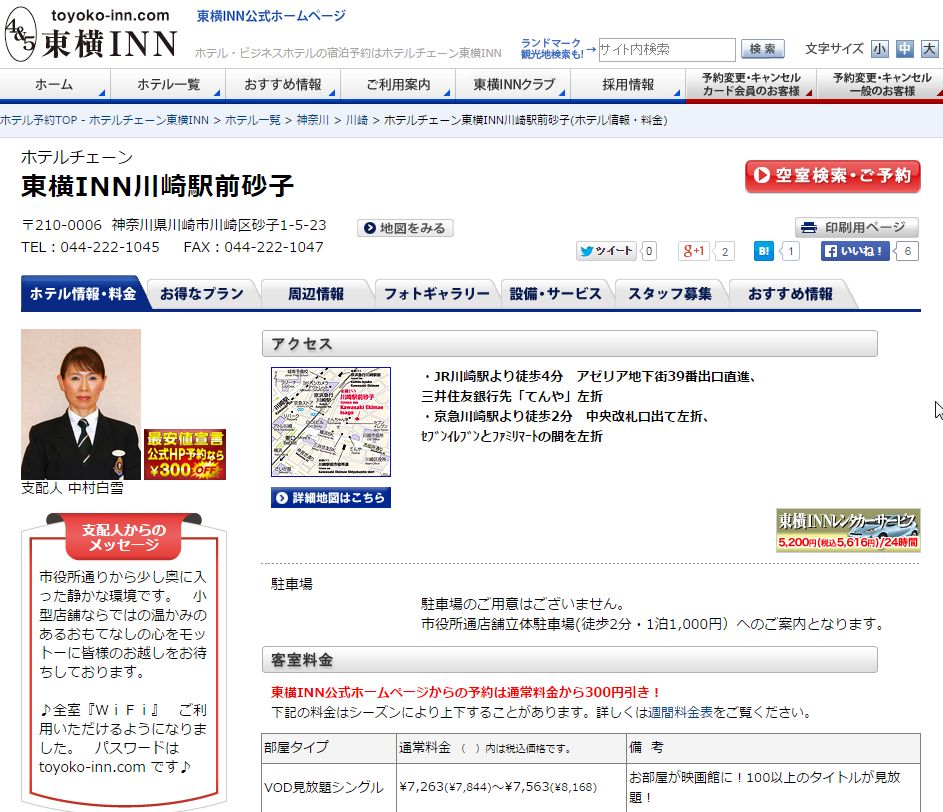The image size is (943, 812).
Task: Open the おすすめ情報 top menu
Action: click(x=283, y=84)
